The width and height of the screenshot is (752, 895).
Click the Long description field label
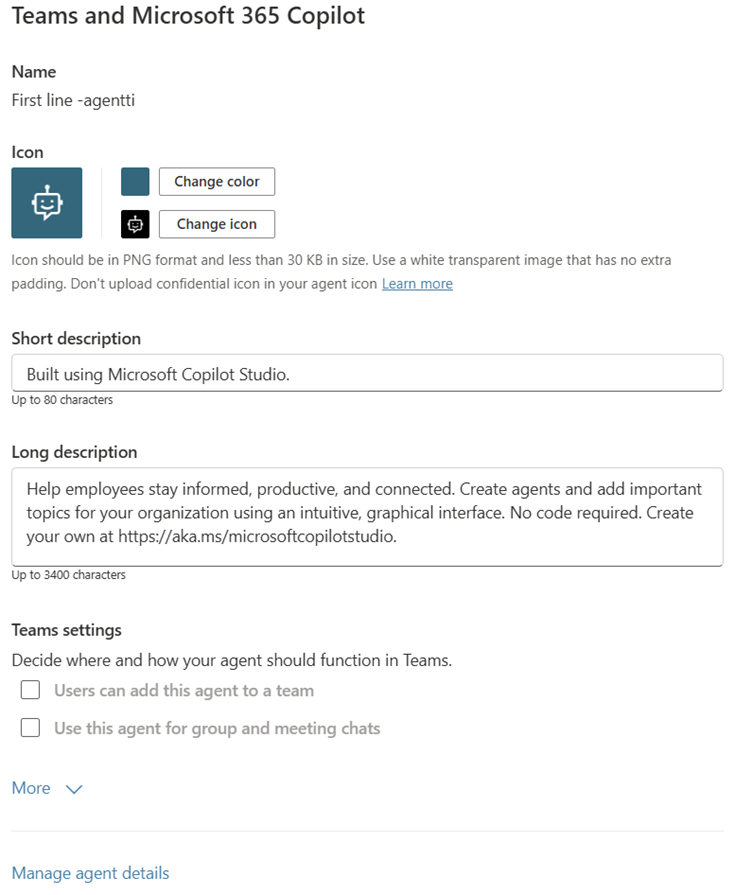click(74, 452)
